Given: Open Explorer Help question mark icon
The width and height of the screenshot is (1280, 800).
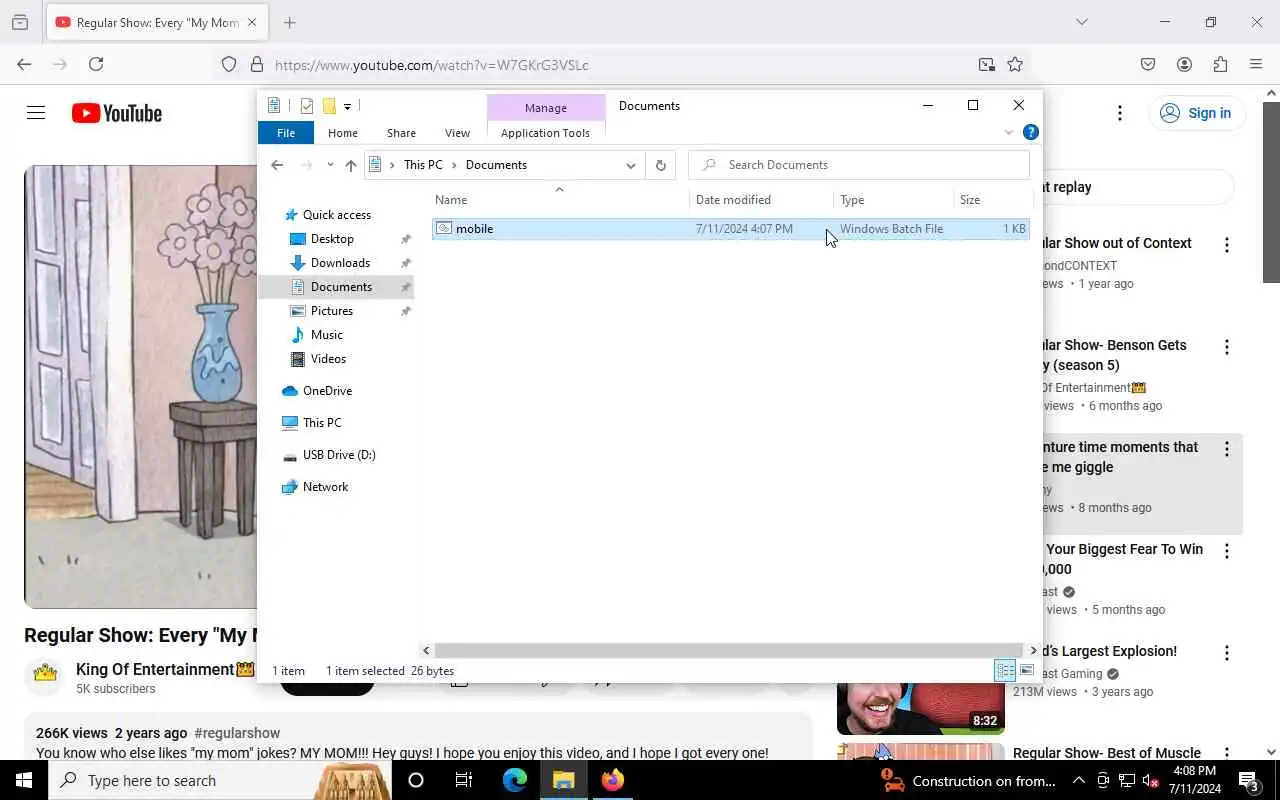Looking at the screenshot, I should coord(1031,132).
